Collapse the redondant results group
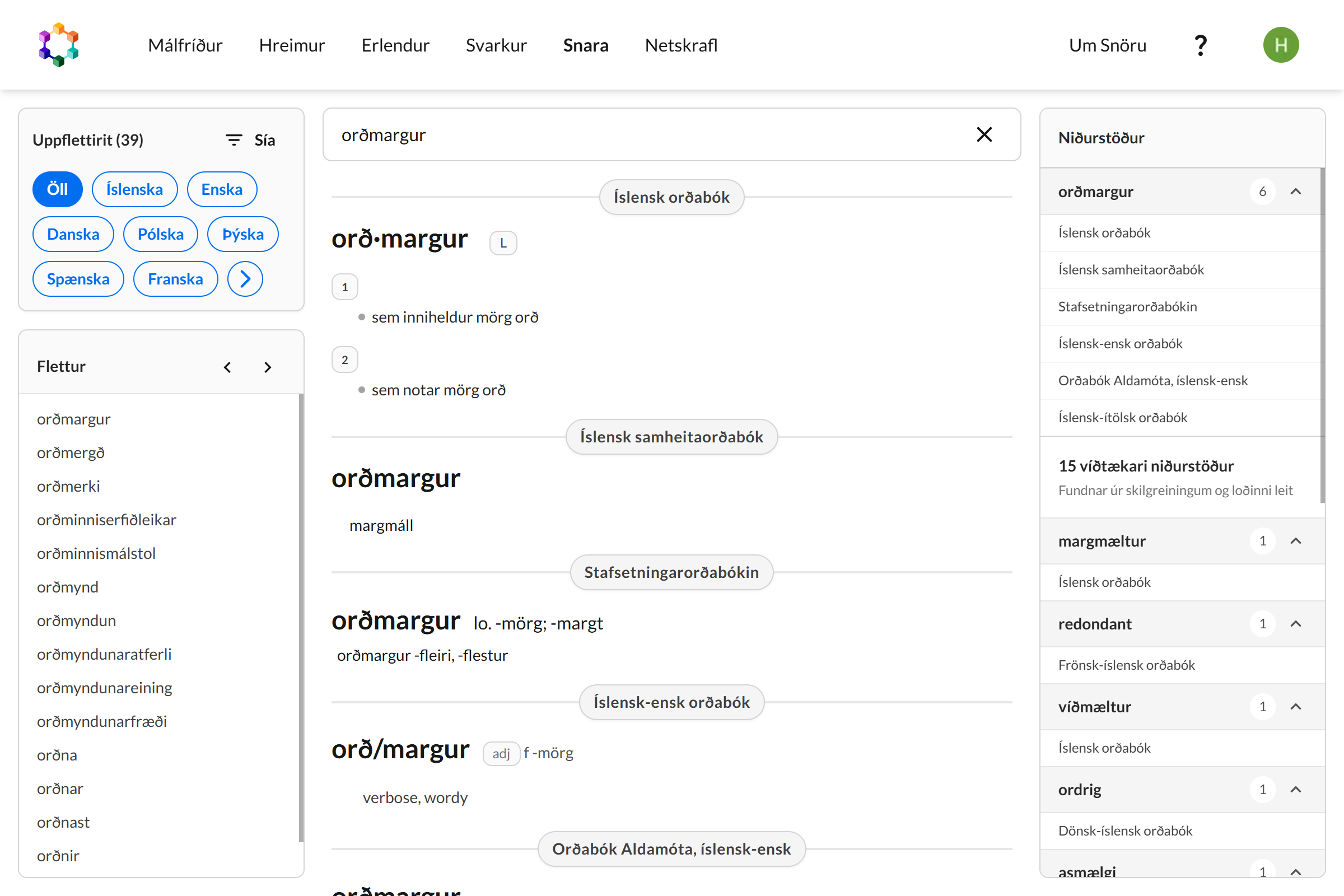 pos(1295,623)
